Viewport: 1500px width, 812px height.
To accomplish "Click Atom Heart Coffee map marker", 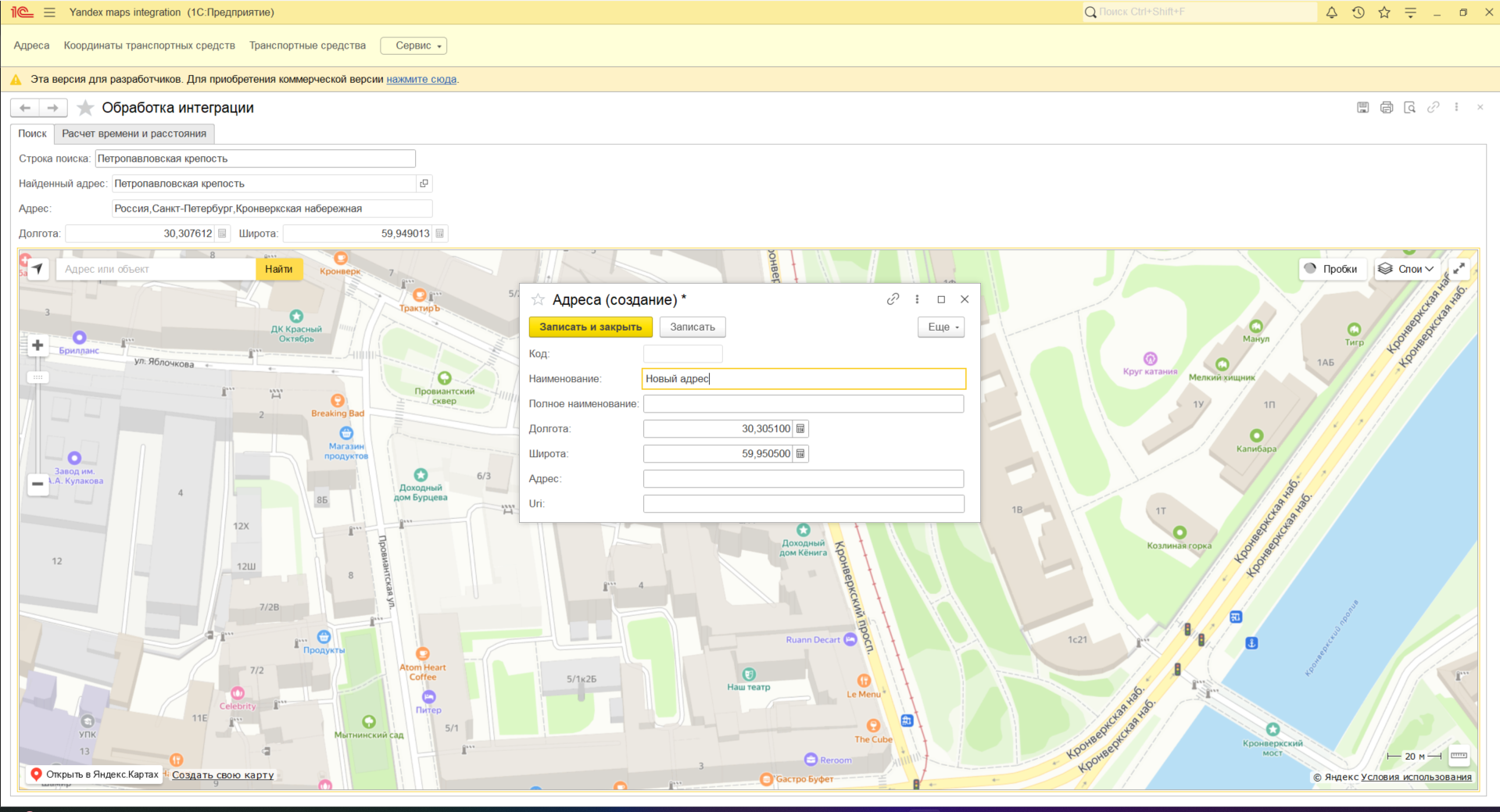I will pos(423,653).
